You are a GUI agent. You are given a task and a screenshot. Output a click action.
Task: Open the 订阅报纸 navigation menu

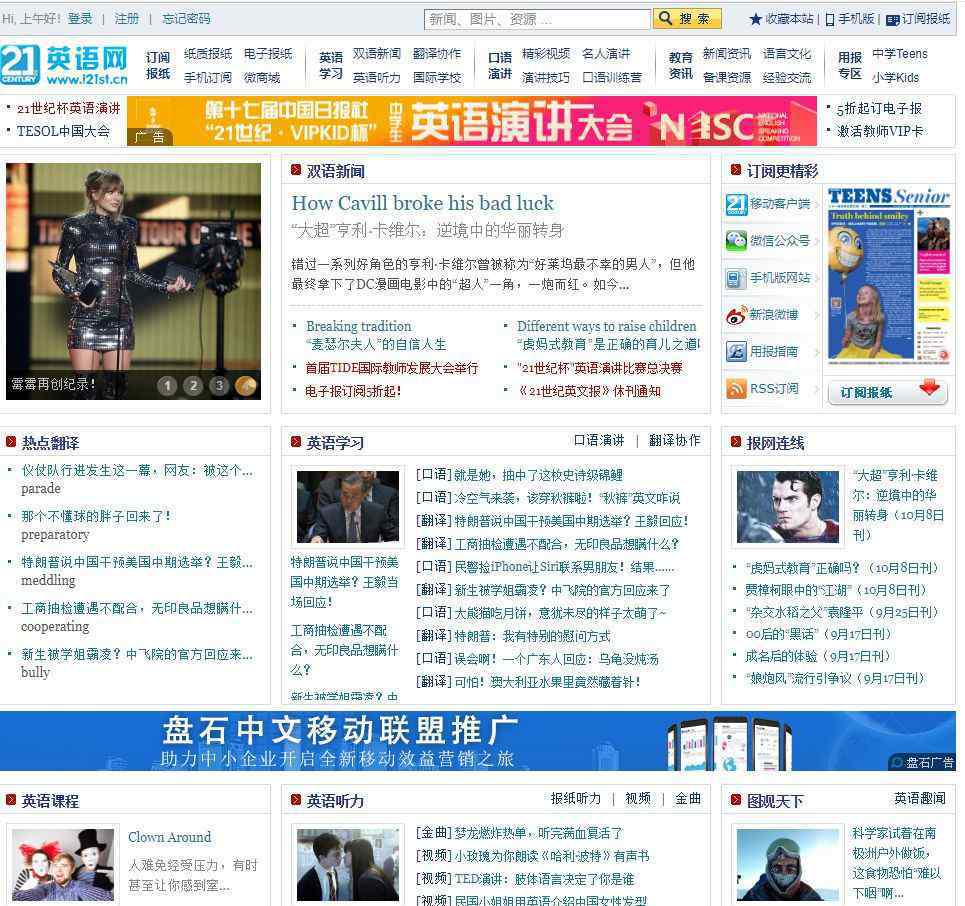tap(158, 66)
